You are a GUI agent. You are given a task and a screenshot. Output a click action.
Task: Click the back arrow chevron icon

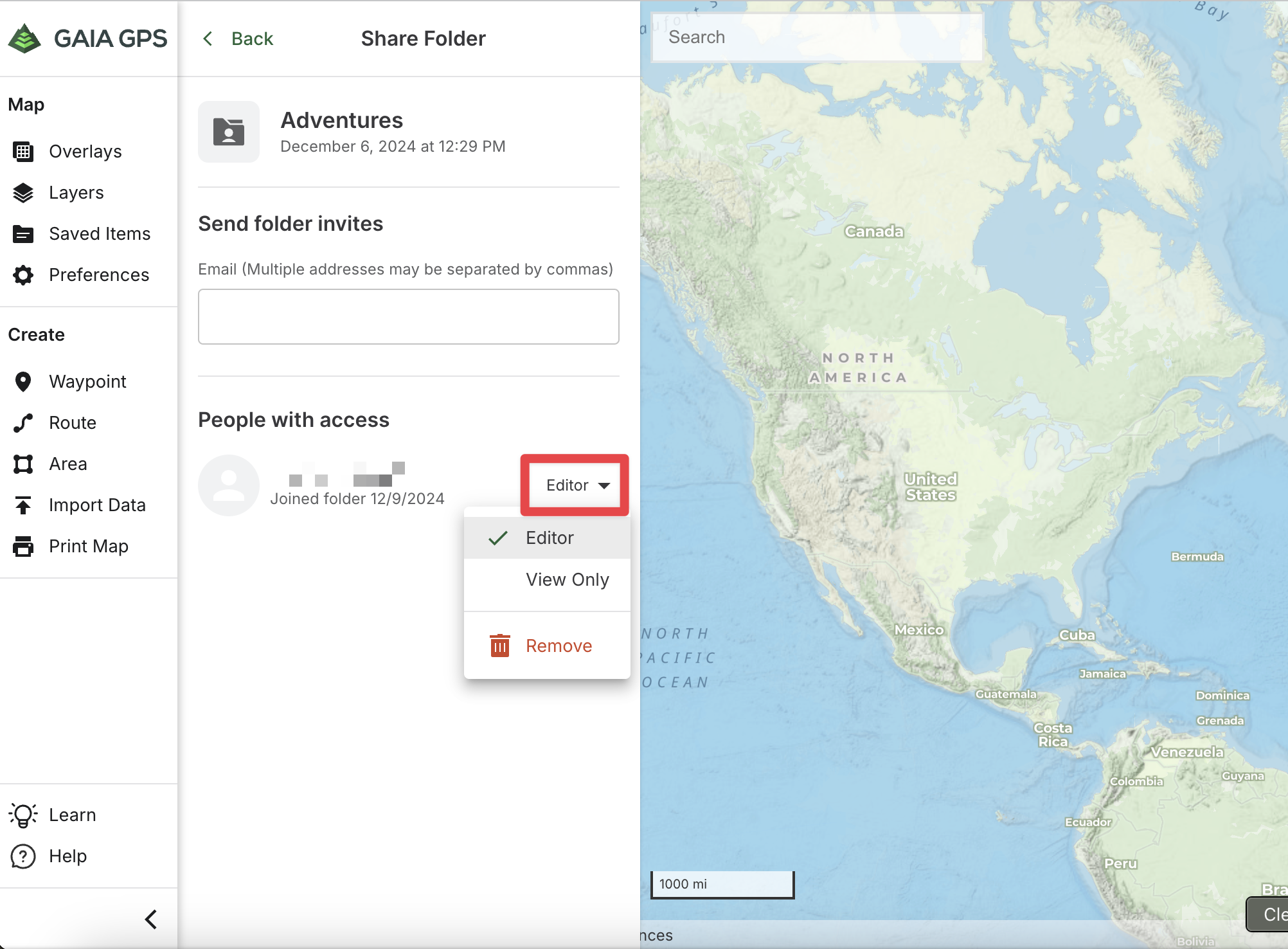208,39
